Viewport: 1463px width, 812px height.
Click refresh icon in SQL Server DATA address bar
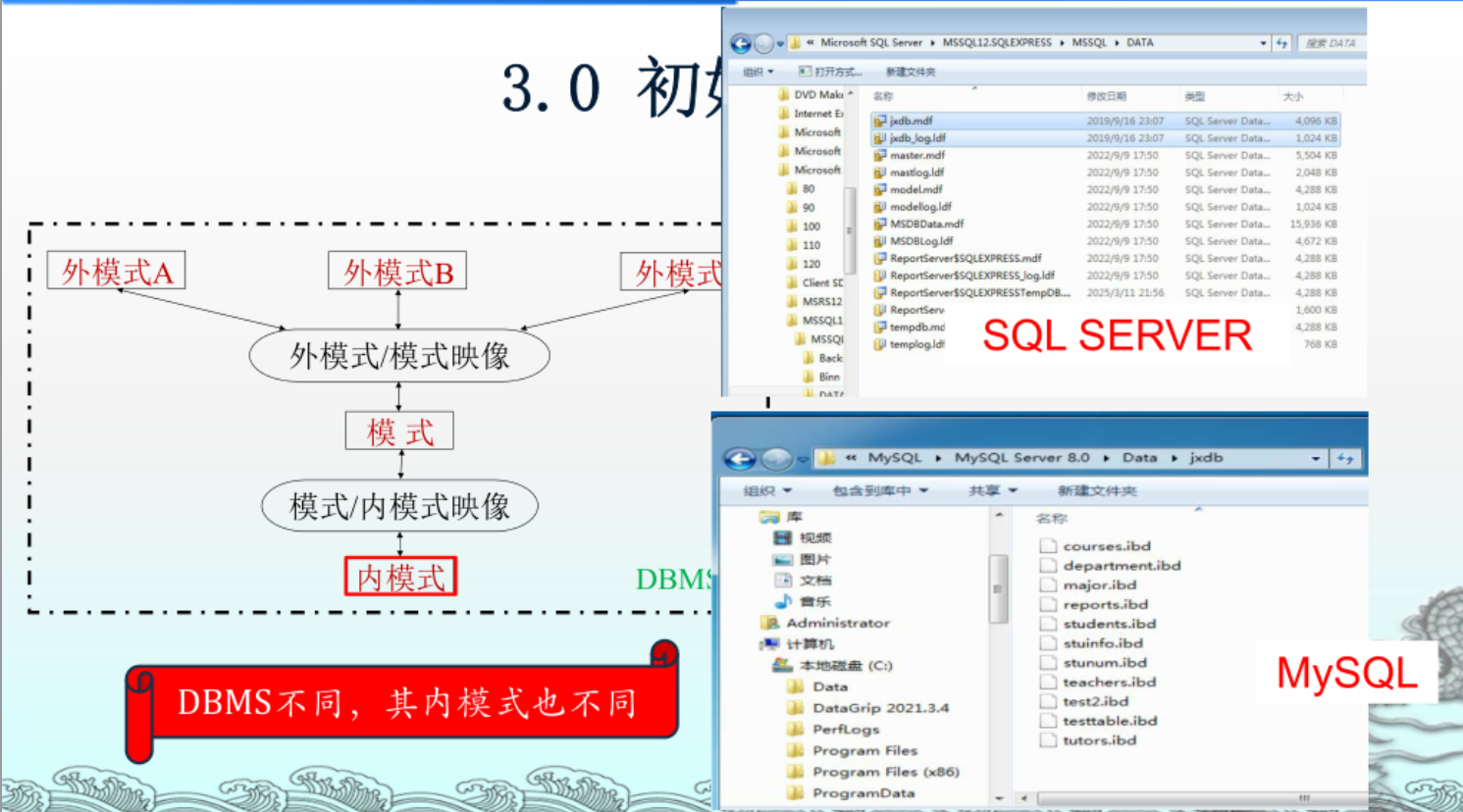pos(1281,43)
